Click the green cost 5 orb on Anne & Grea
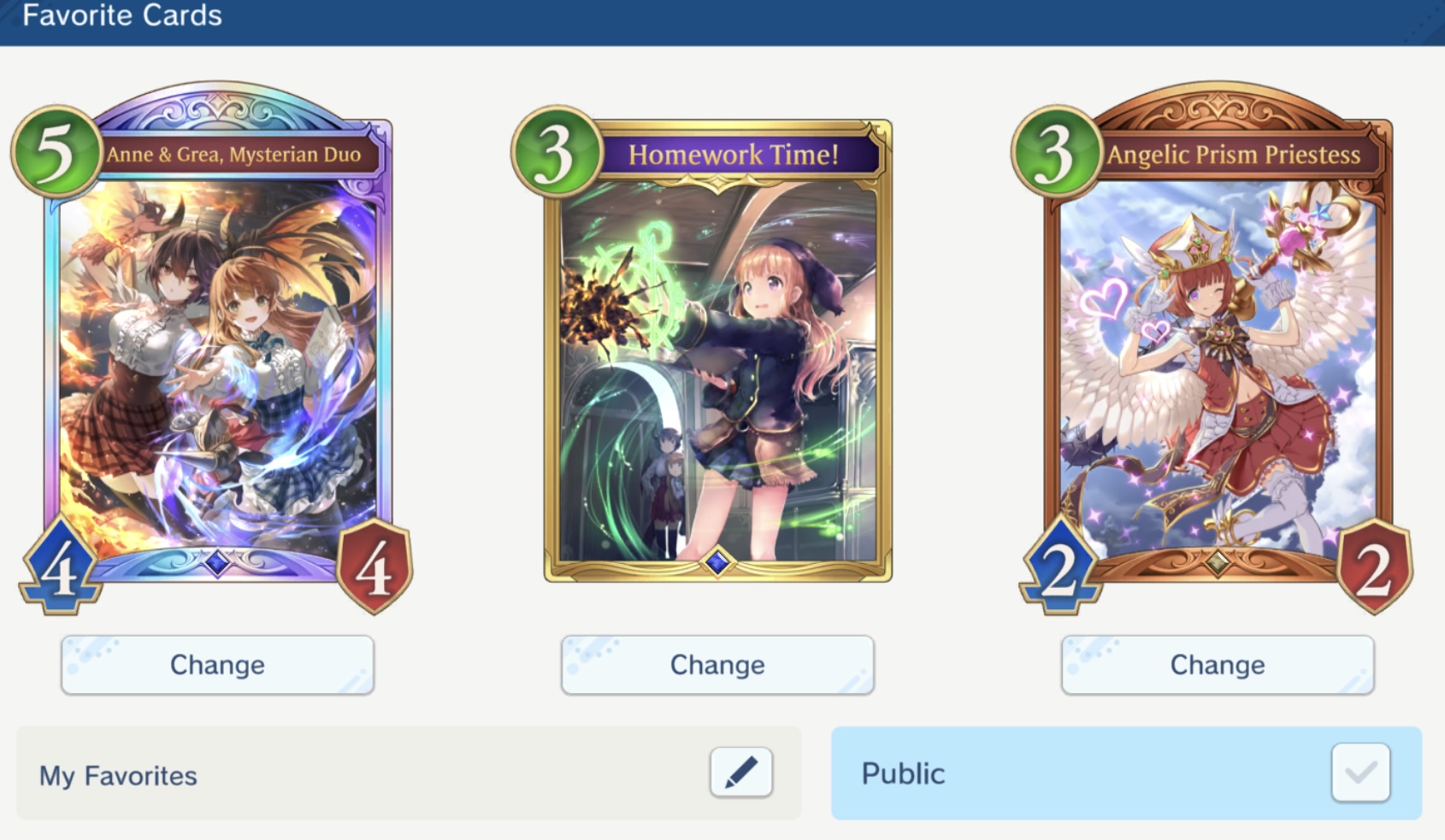Image resolution: width=1445 pixels, height=840 pixels. point(57,152)
